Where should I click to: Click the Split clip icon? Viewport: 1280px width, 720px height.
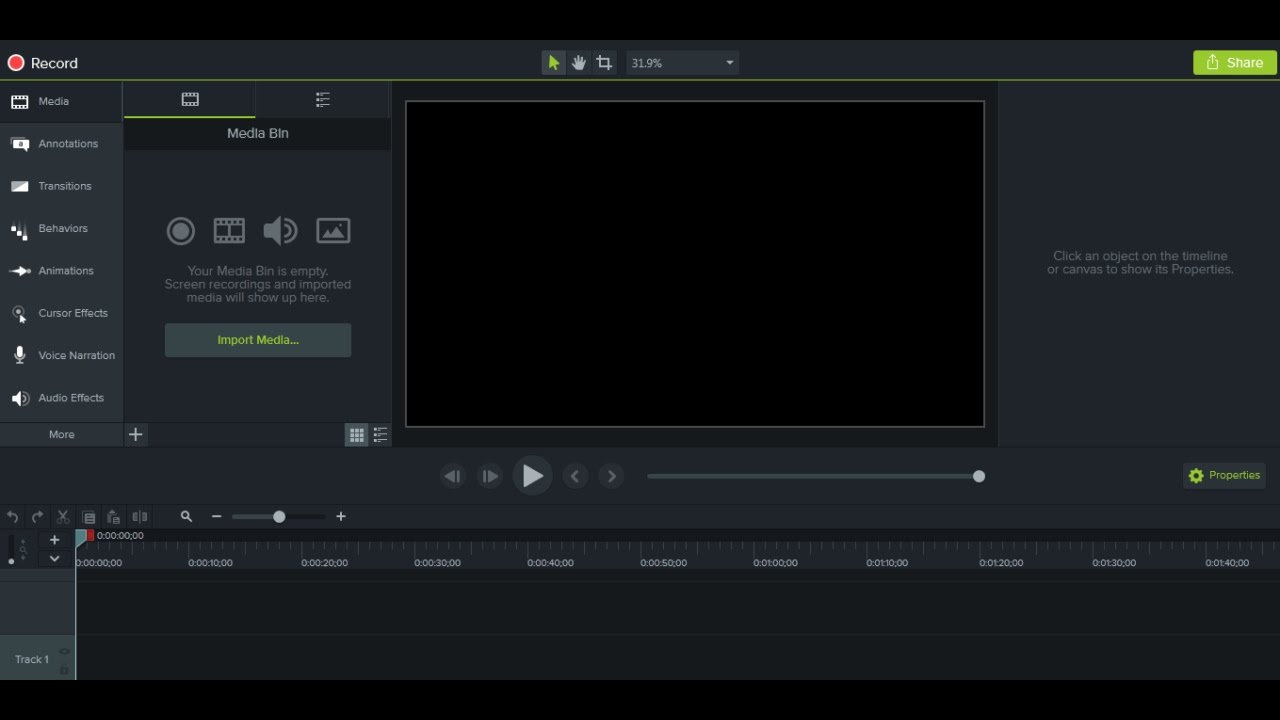140,517
